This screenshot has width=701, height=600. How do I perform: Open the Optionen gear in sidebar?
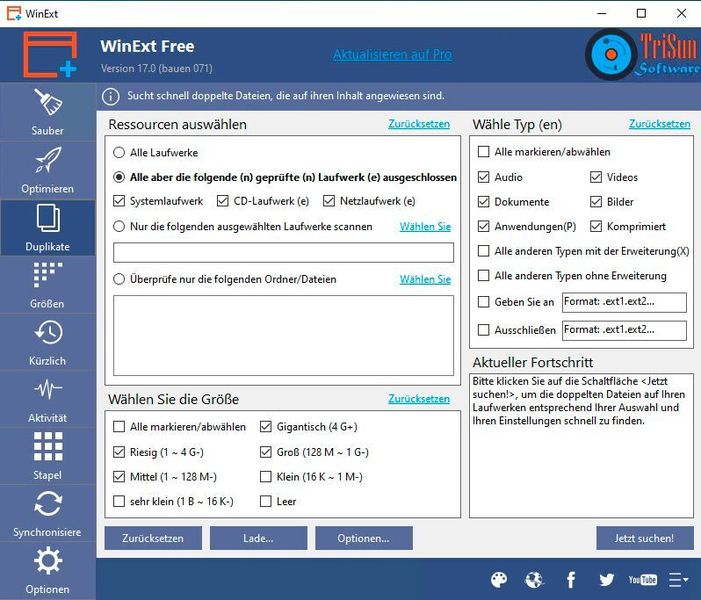(x=47, y=570)
